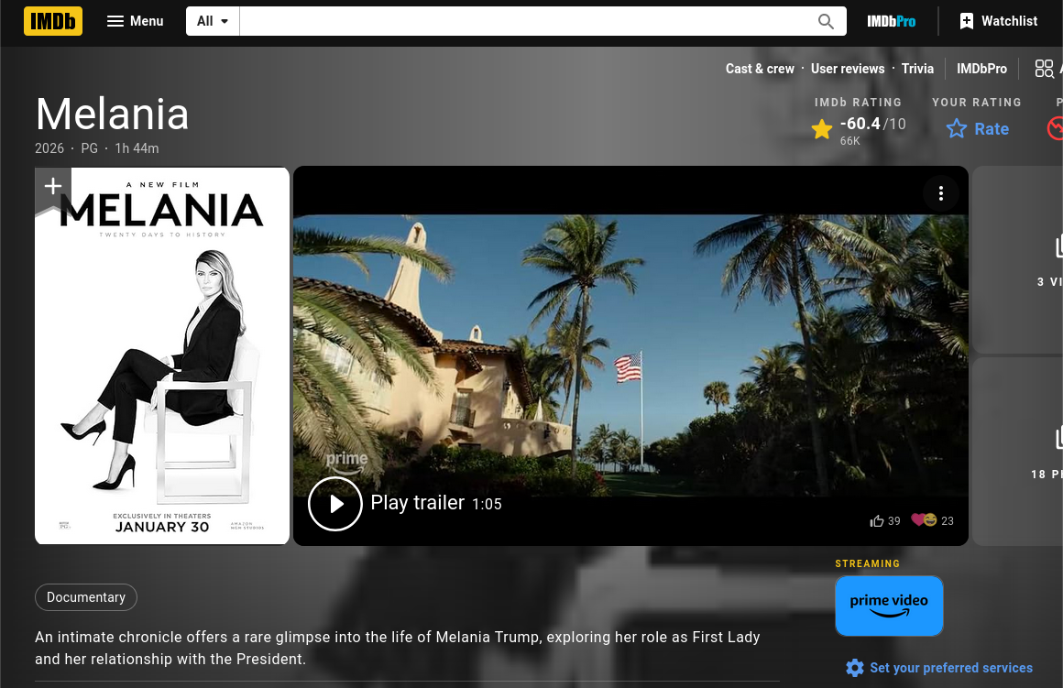1063x688 pixels.
Task: Click the yellow IMDb rating star
Action: point(822,129)
